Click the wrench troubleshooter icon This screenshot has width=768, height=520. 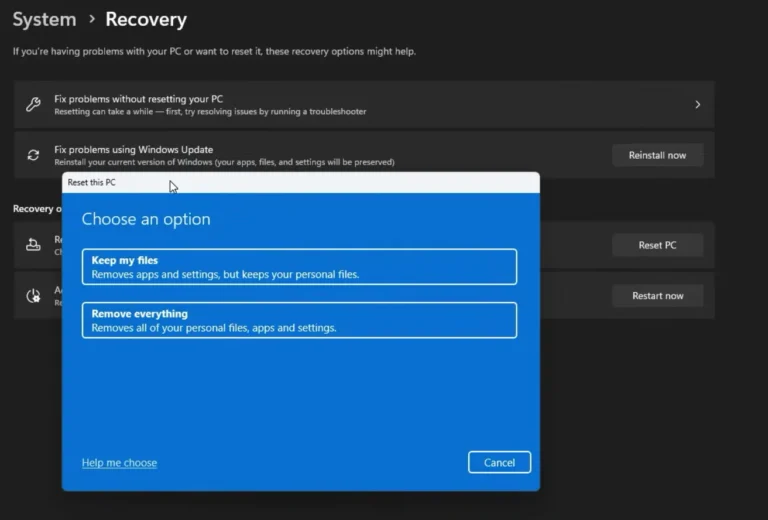(x=33, y=104)
